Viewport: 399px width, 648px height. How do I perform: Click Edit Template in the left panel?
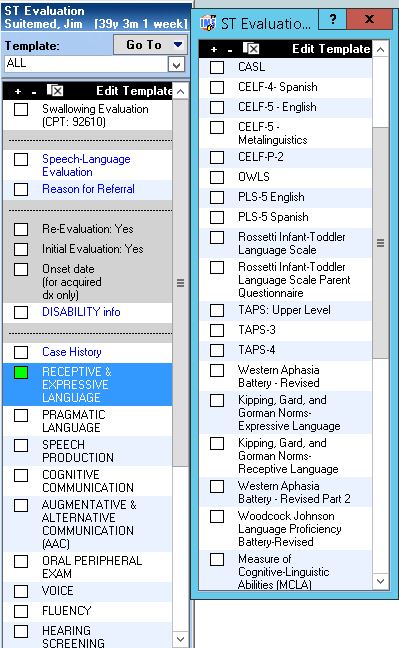134,91
